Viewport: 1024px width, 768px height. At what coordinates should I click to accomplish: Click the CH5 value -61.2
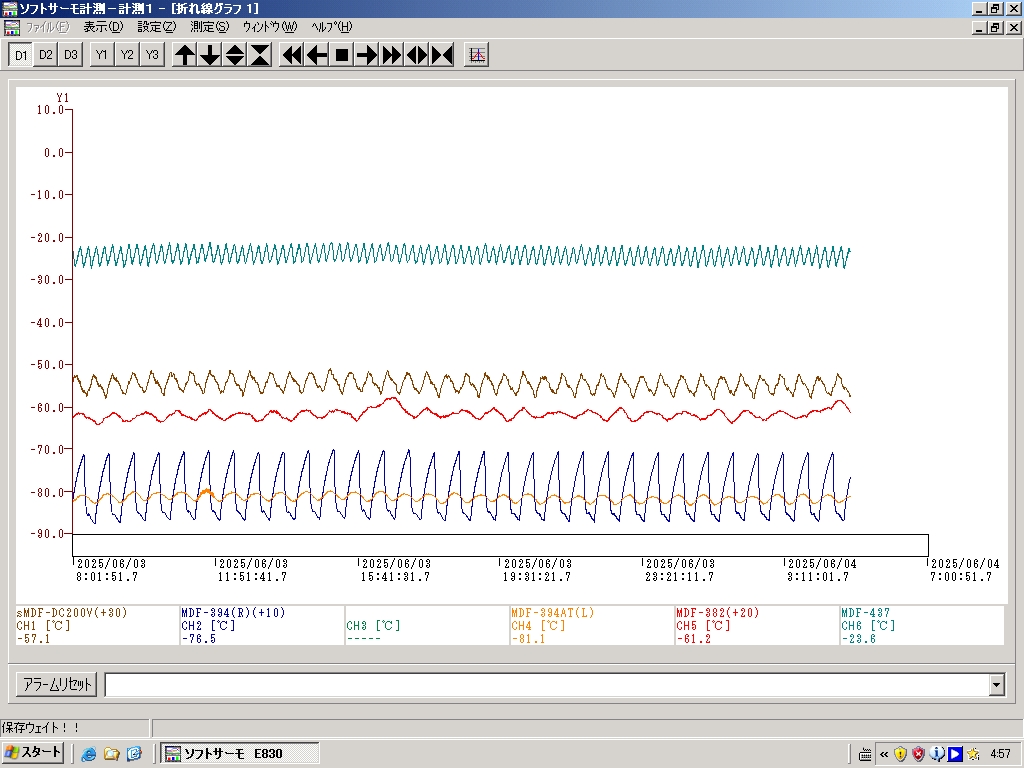coord(694,639)
